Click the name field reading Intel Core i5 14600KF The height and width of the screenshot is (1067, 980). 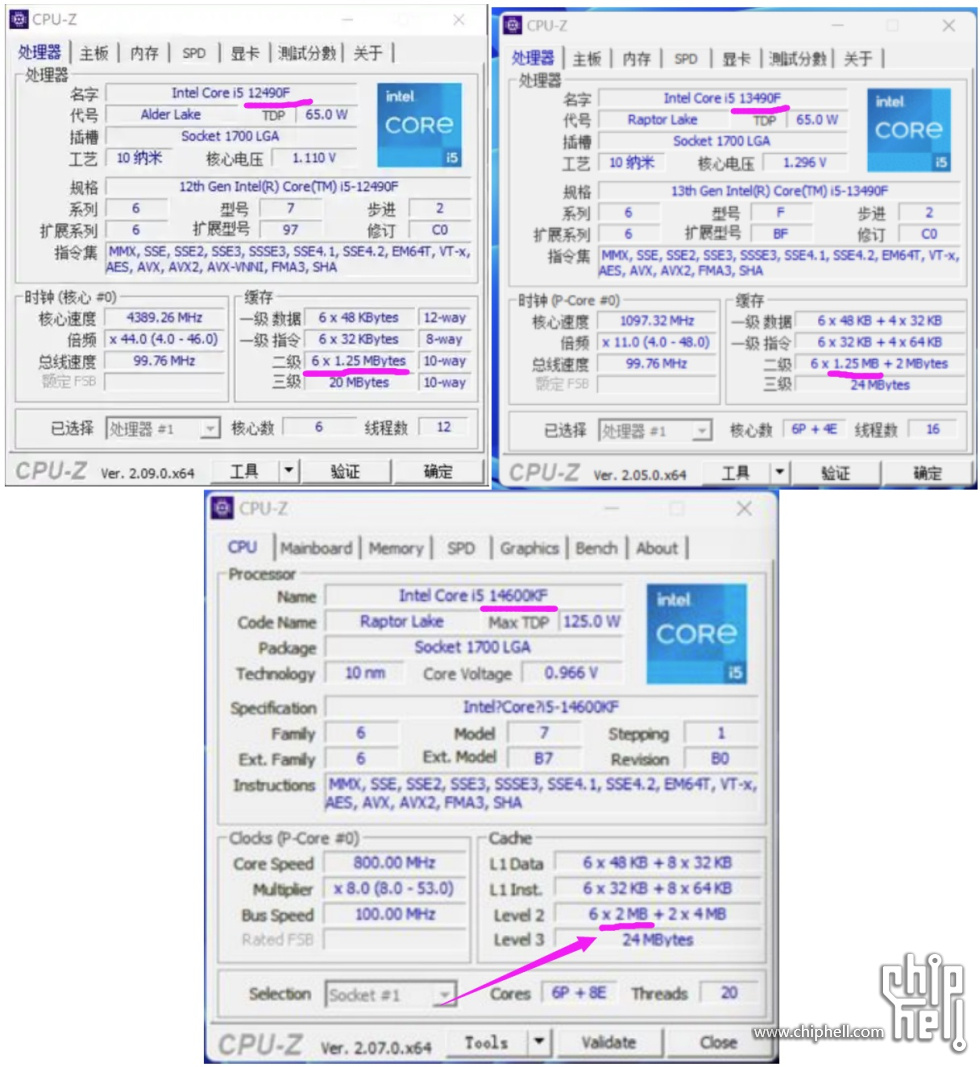[x=473, y=596]
